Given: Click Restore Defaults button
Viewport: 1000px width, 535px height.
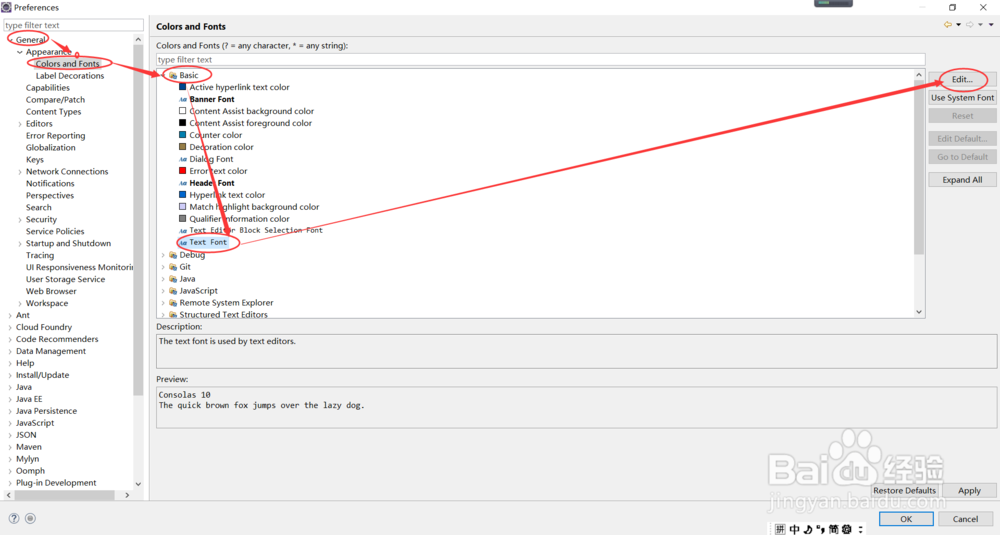Looking at the screenshot, I should 904,490.
